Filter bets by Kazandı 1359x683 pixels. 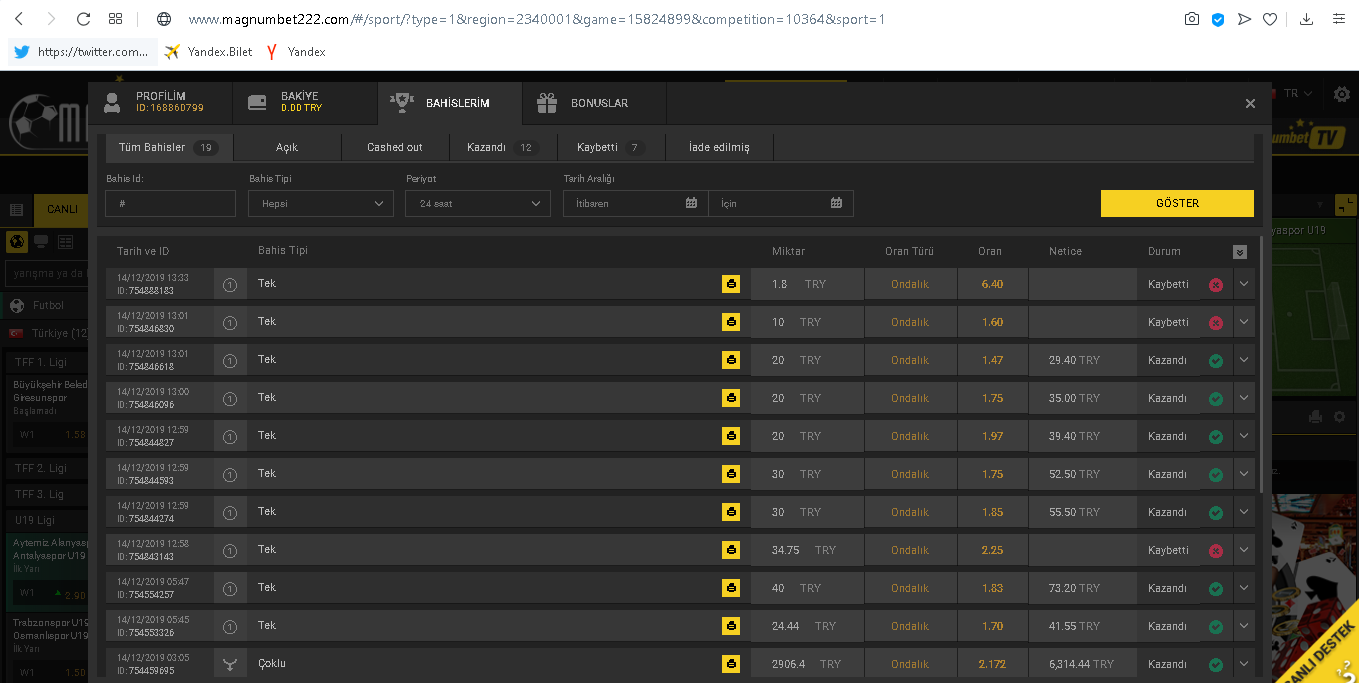point(503,147)
